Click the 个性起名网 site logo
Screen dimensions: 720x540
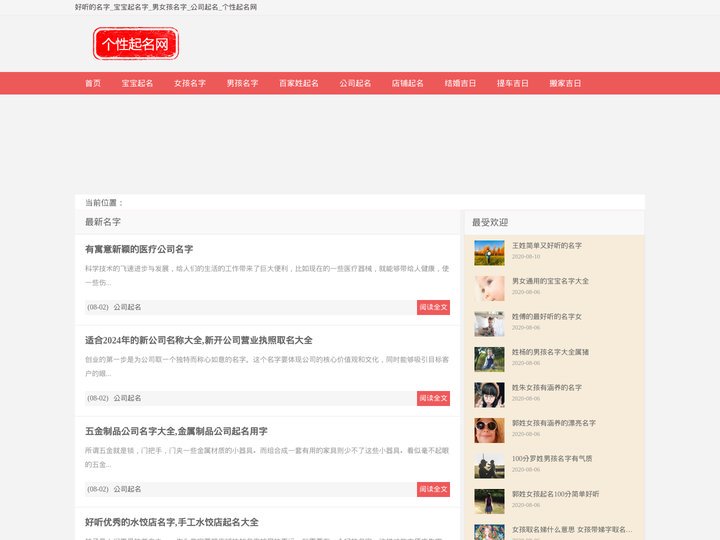pyautogui.click(x=136, y=44)
